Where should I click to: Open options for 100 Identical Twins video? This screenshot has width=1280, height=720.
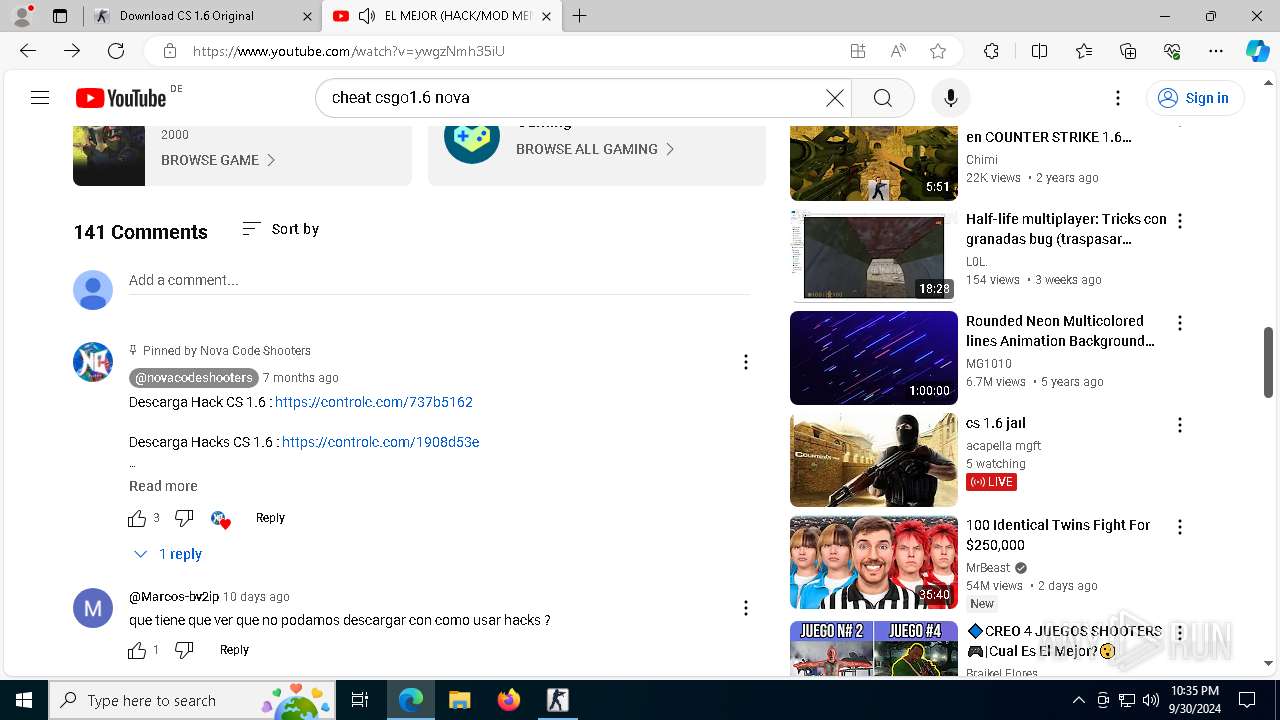(1180, 527)
